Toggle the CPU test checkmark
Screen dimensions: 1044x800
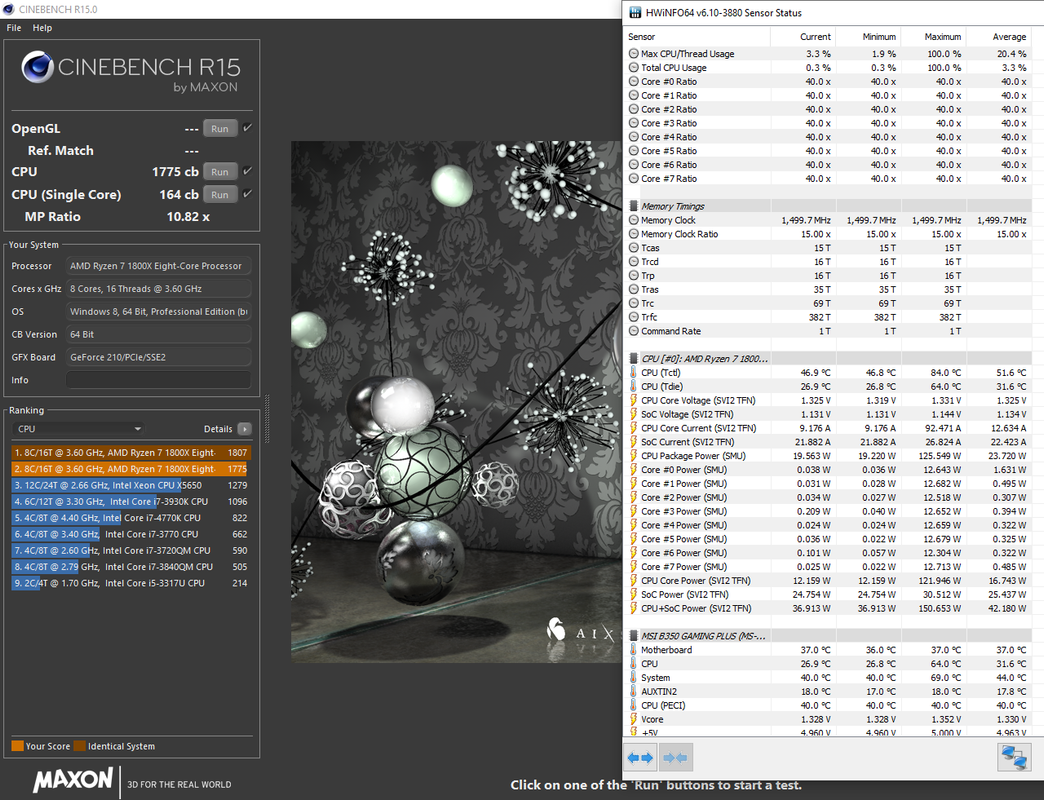[248, 171]
